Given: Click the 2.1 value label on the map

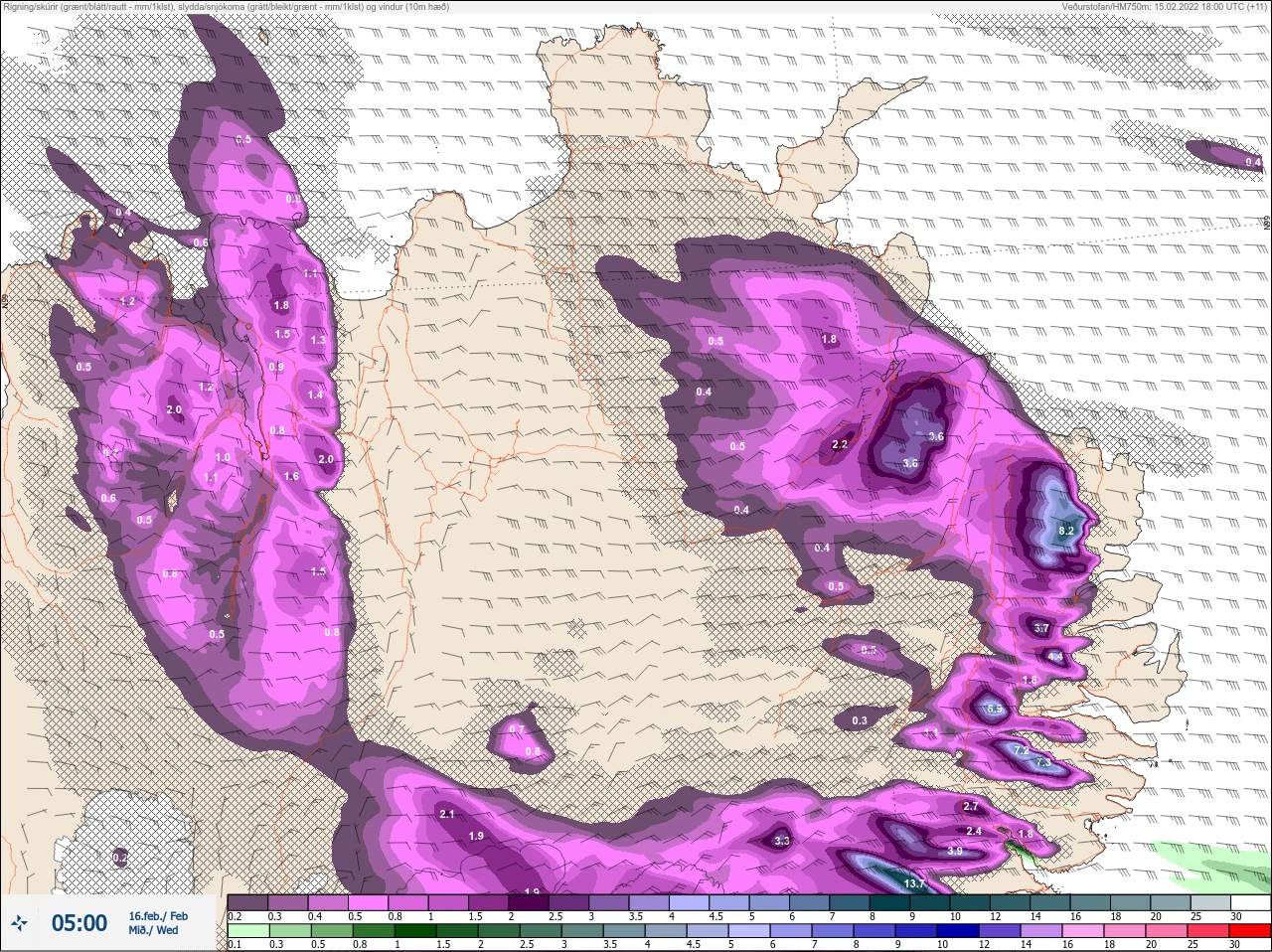Looking at the screenshot, I should pos(446,814).
